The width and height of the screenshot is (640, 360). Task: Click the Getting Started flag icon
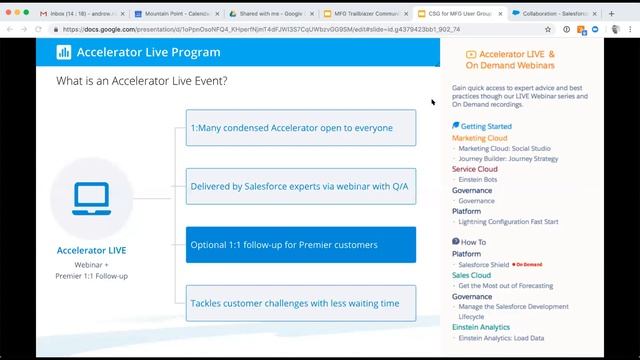click(x=456, y=125)
